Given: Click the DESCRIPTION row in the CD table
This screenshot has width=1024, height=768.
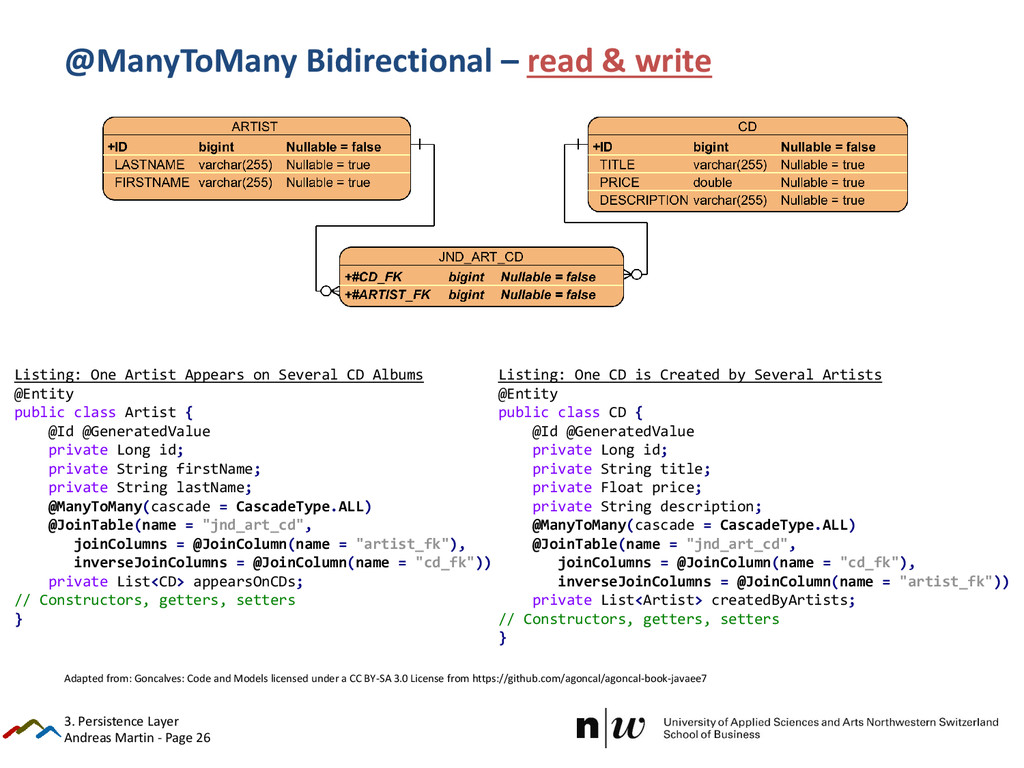Looking at the screenshot, I should click(747, 200).
